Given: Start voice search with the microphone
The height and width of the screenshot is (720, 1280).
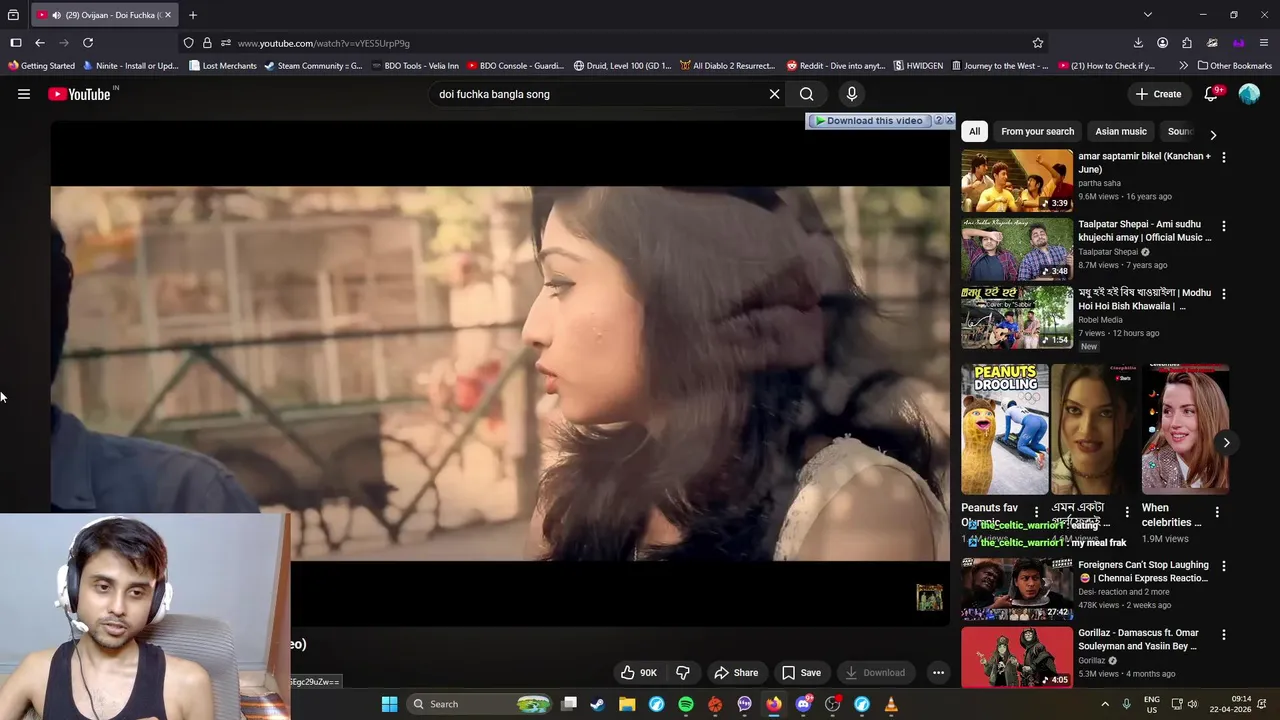Looking at the screenshot, I should tap(851, 94).
